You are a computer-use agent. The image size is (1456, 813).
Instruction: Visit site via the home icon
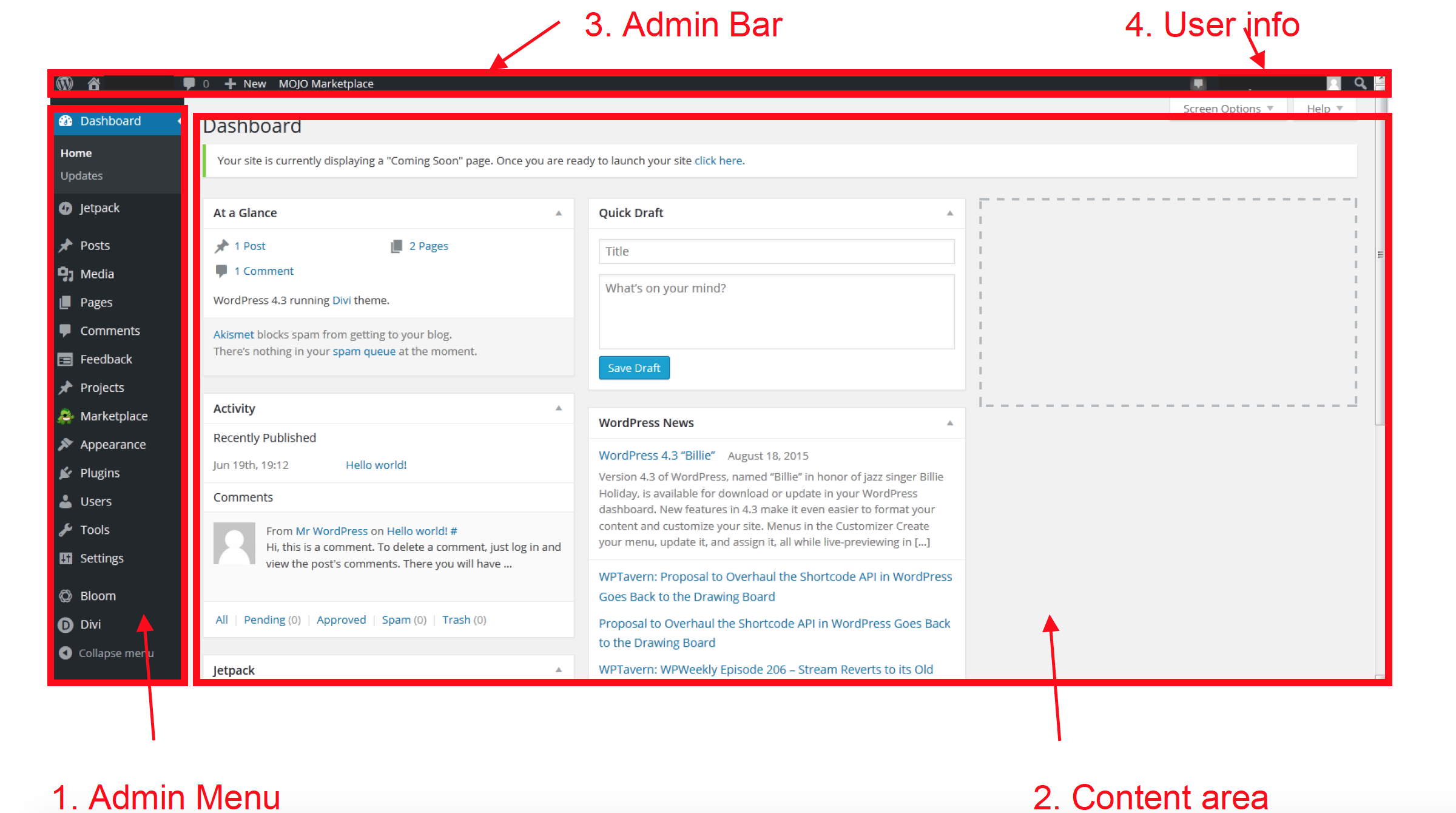coord(93,84)
